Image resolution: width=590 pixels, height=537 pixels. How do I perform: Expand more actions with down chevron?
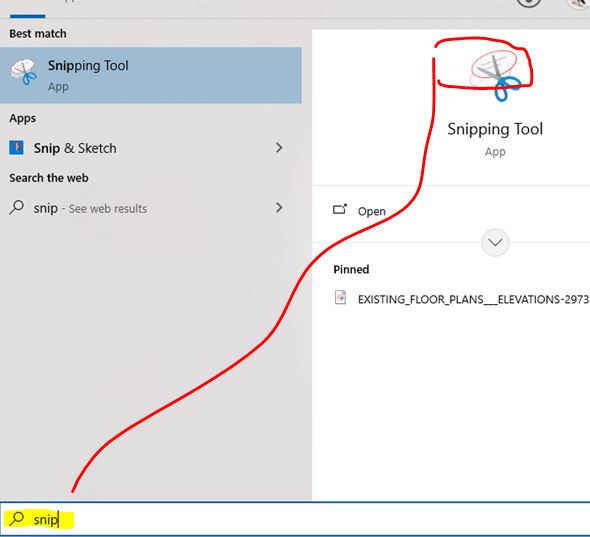pos(495,242)
